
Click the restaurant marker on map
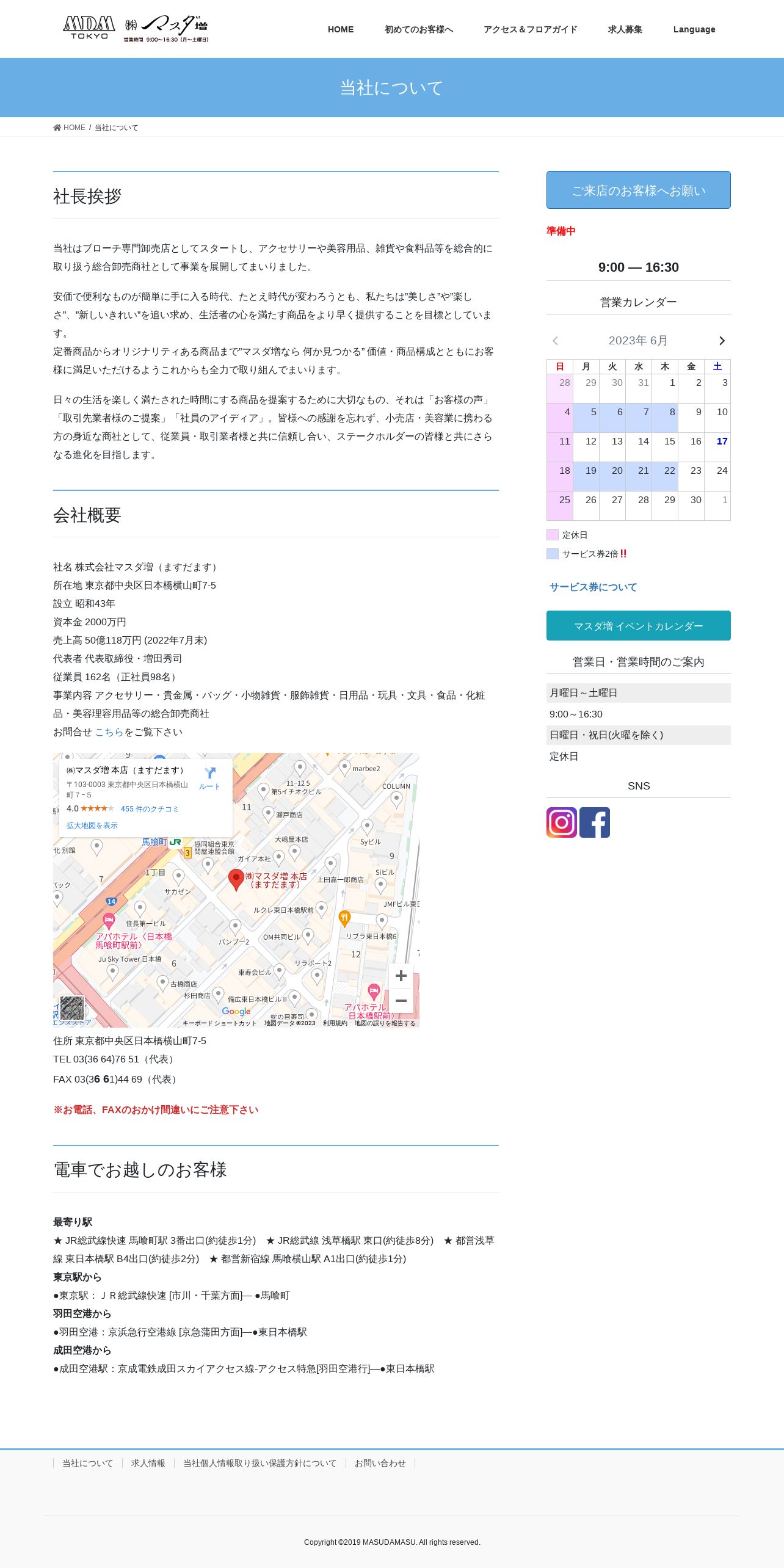click(344, 918)
